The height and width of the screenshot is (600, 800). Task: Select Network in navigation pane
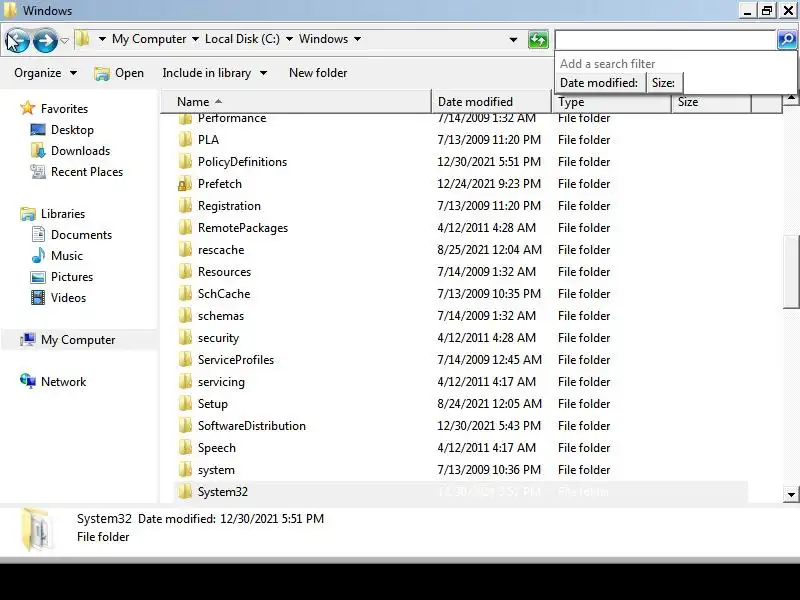point(53,382)
